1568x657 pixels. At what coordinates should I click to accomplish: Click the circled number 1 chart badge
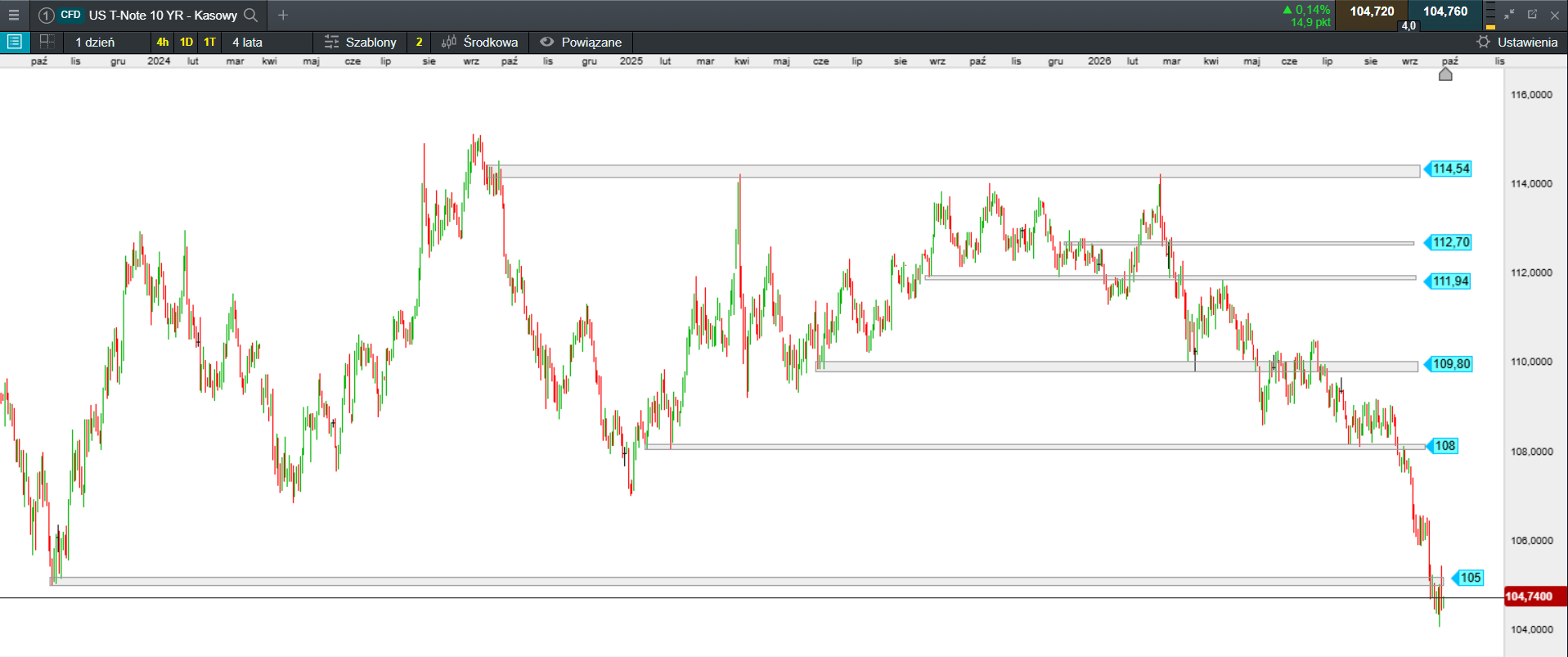46,15
